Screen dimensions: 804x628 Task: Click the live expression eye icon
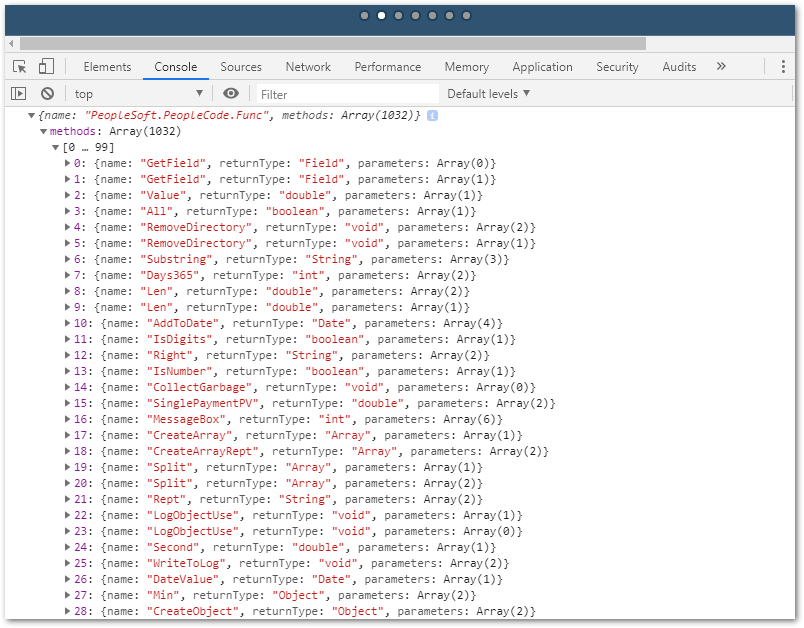click(231, 93)
